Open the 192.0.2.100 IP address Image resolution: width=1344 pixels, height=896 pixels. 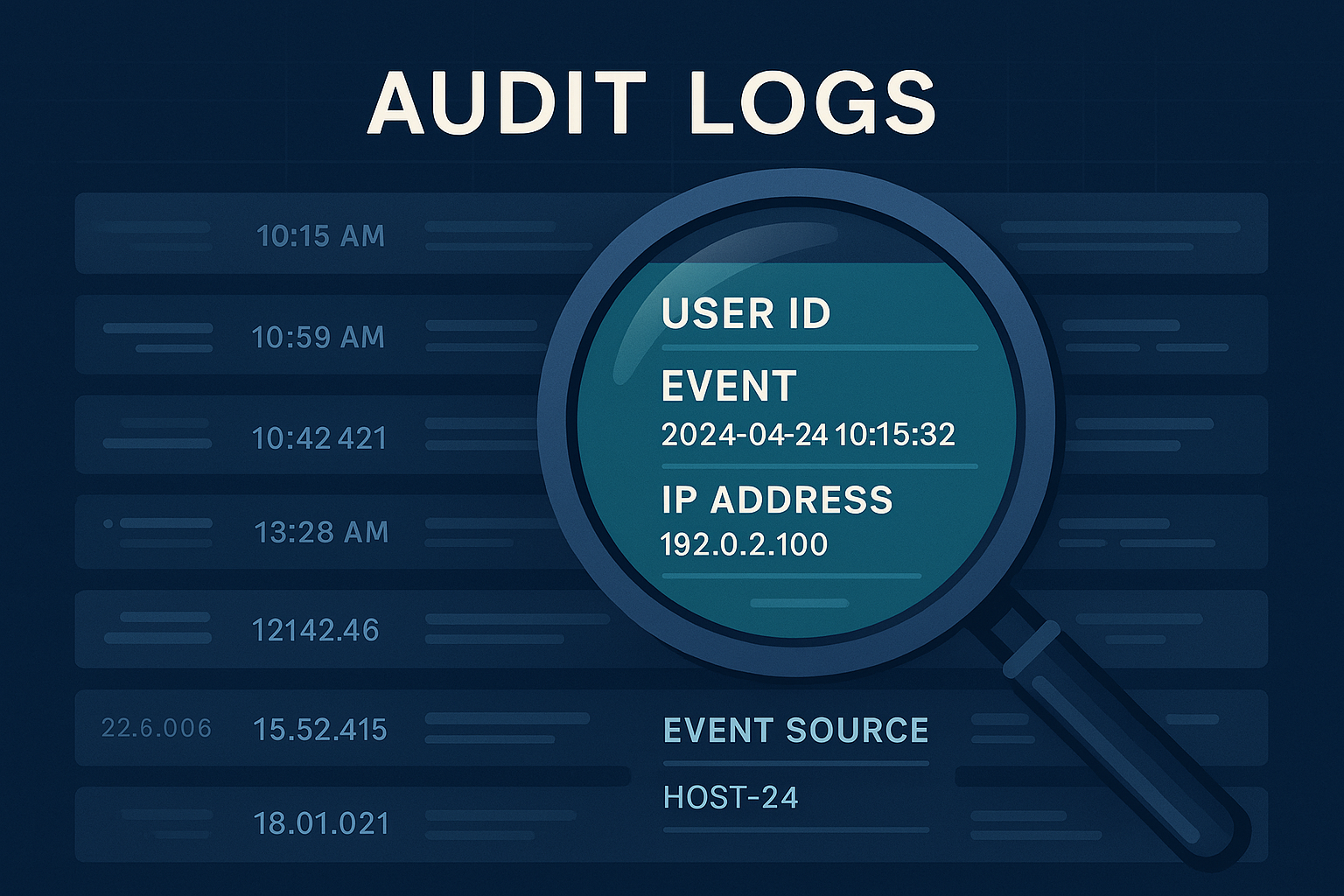pyautogui.click(x=743, y=544)
